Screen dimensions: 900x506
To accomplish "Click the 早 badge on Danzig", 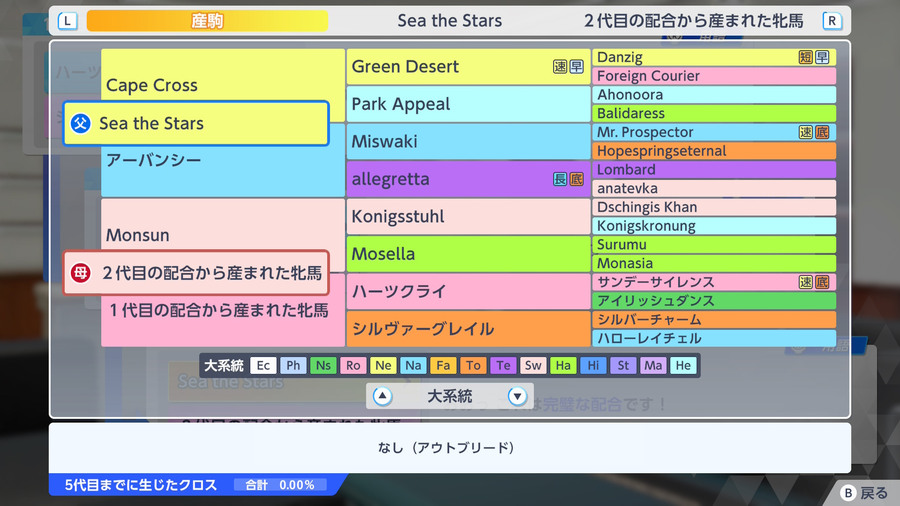I will coord(822,57).
